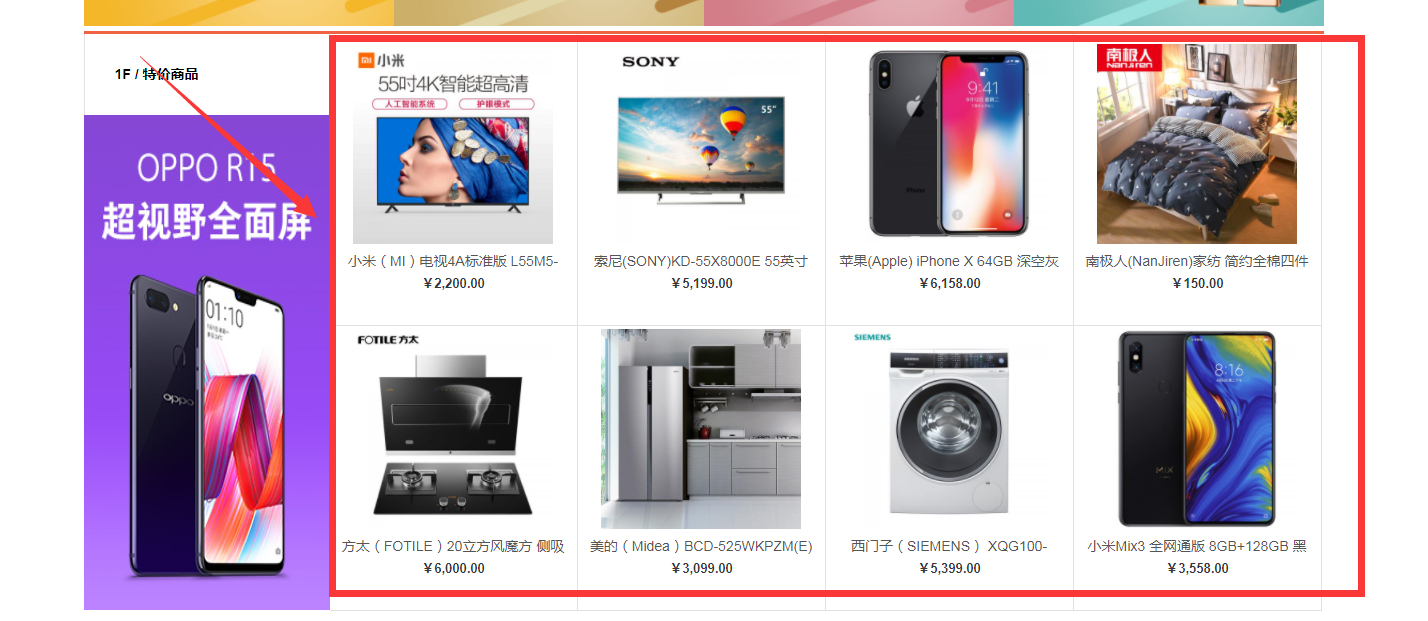
Task: Click the 索尼(SONY)KD-55X8000E product title
Action: [701, 261]
